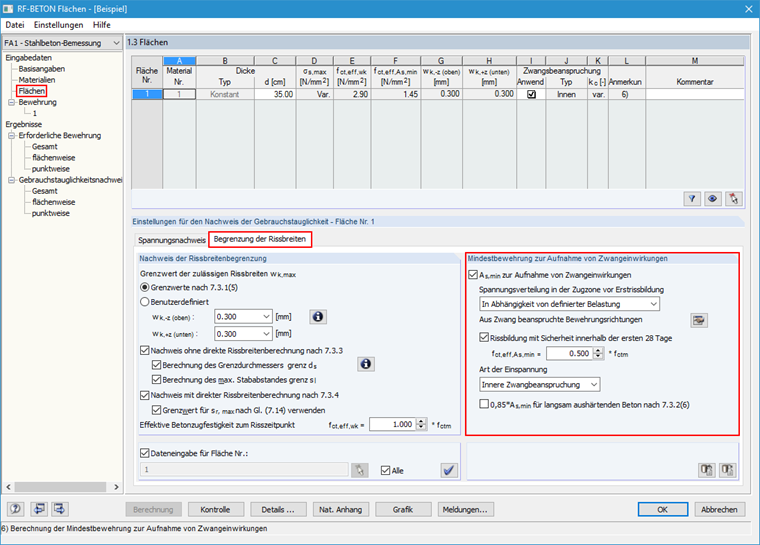The image size is (760, 545).
Task: Adjust fct,eff,wk factor stepper arrows
Action: 422,424
